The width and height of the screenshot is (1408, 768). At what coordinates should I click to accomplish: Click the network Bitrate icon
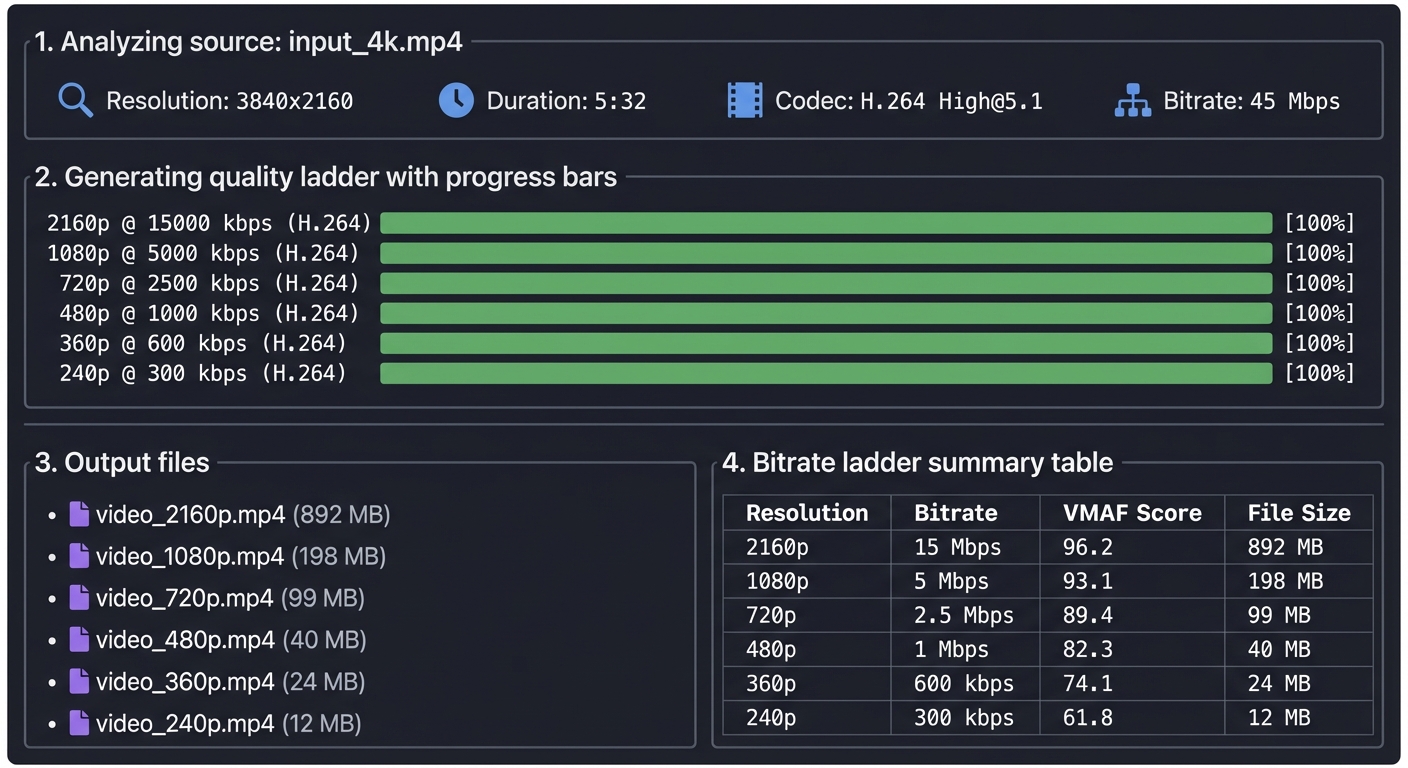(1133, 100)
